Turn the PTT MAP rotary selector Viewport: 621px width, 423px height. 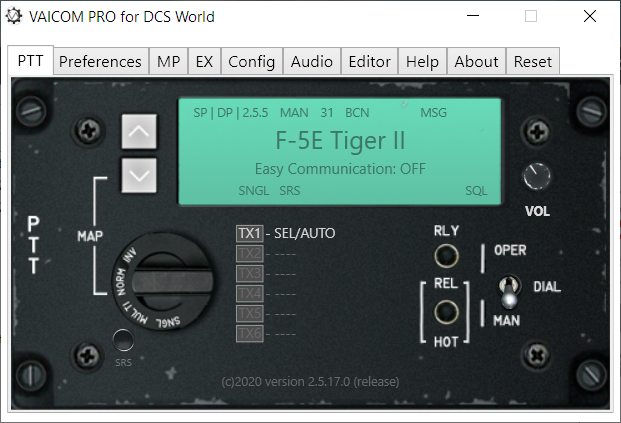click(x=163, y=282)
